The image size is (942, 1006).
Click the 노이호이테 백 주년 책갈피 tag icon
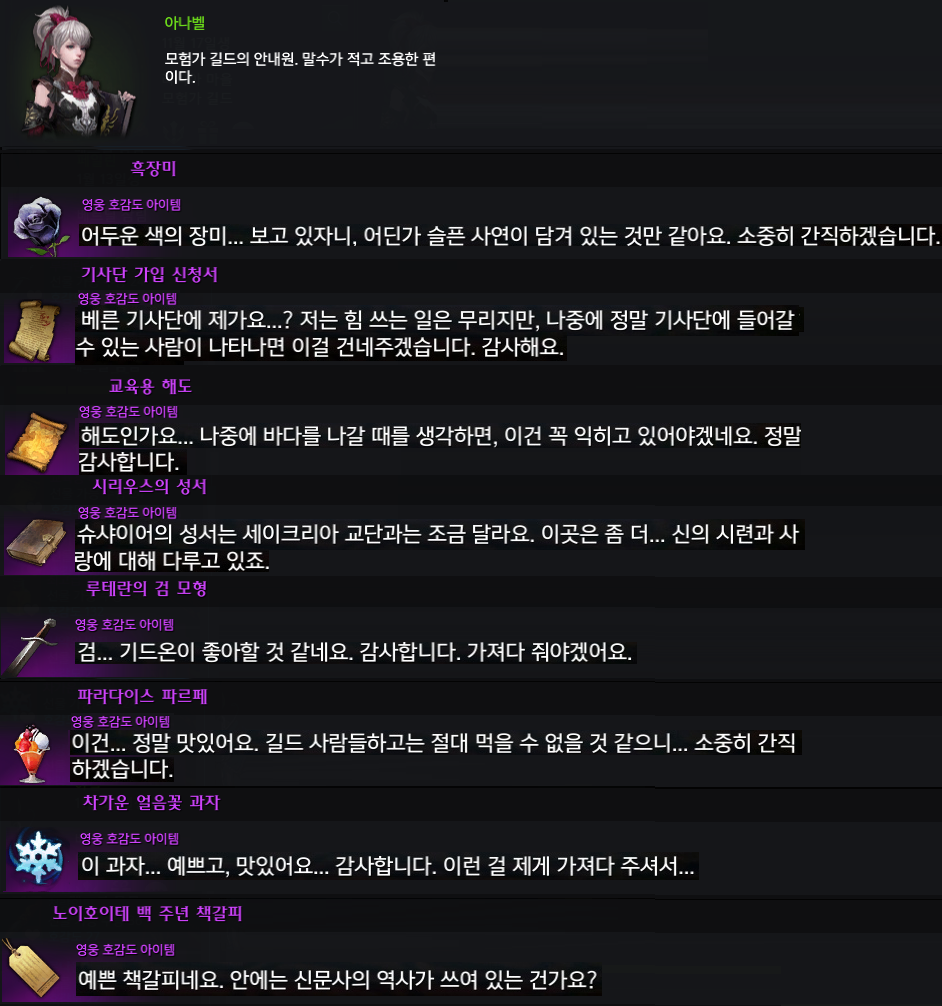tap(33, 969)
